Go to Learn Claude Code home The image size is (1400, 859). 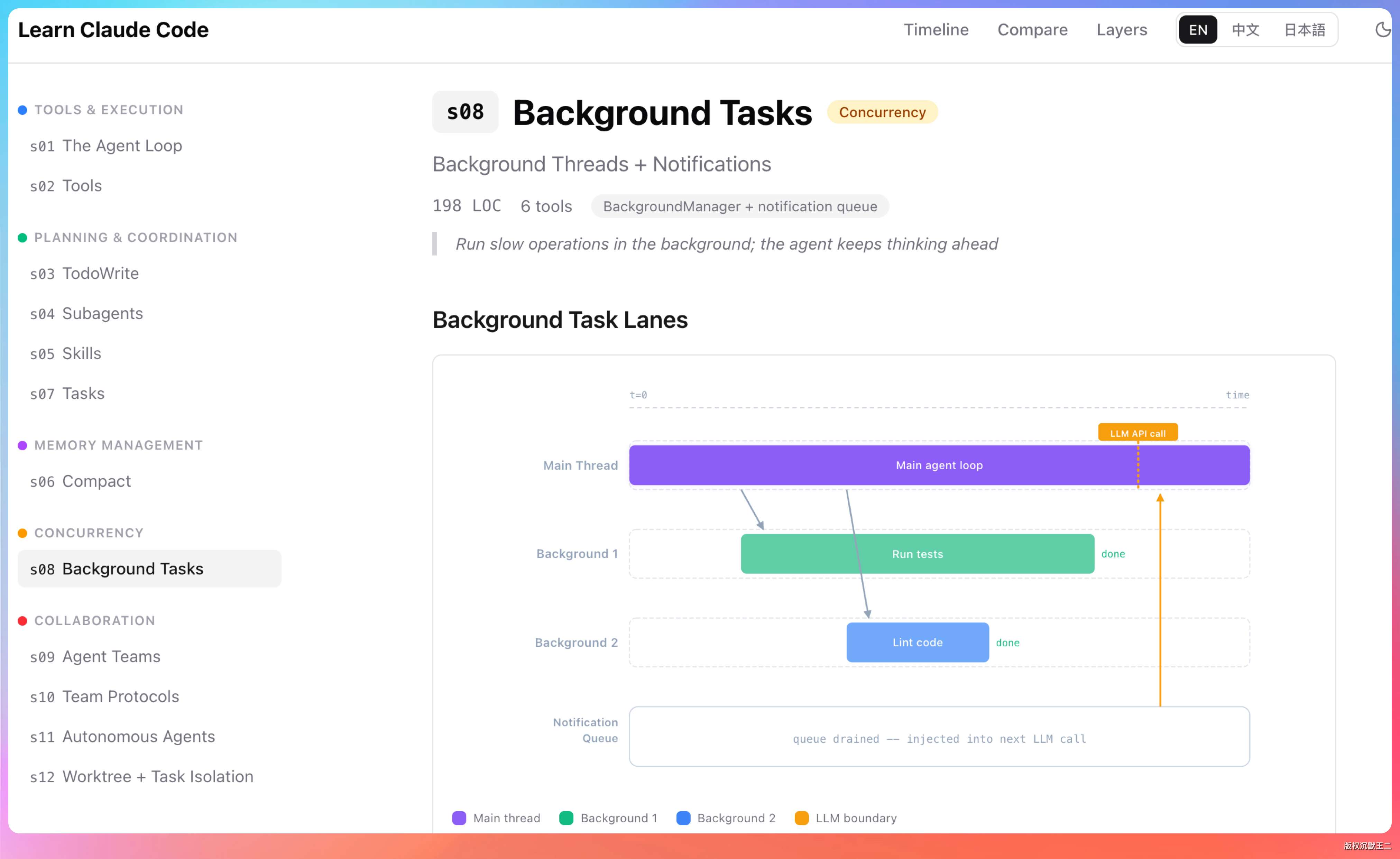113,29
